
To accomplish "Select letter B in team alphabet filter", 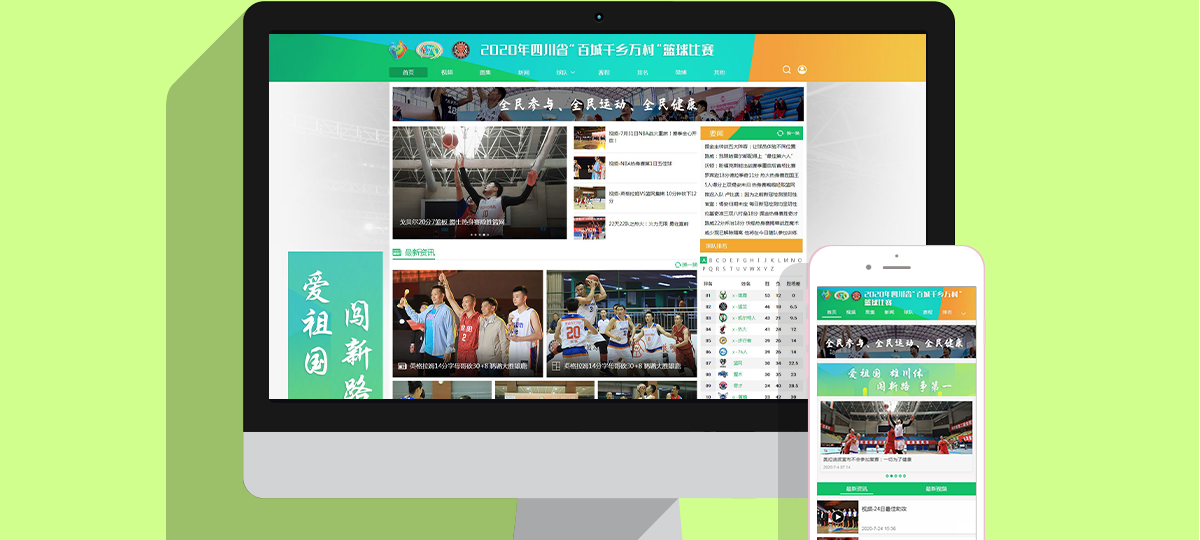I will click(713, 260).
